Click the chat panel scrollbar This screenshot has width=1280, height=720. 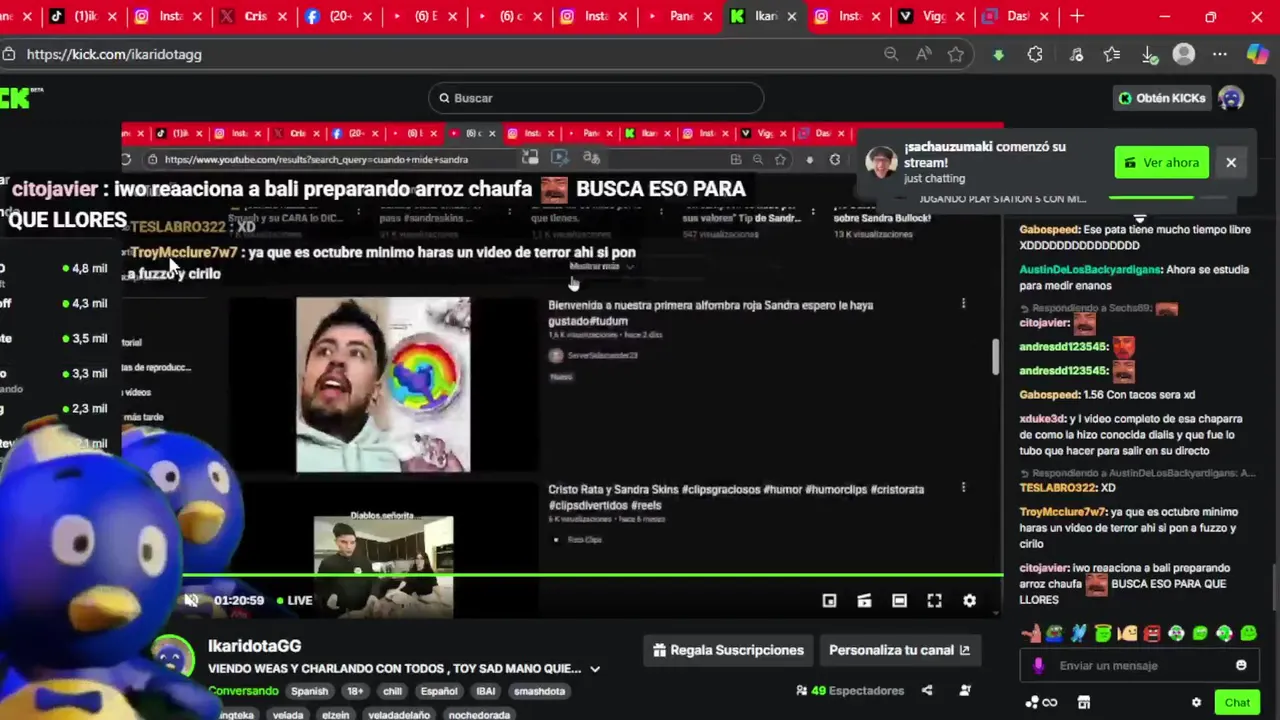click(1274, 585)
